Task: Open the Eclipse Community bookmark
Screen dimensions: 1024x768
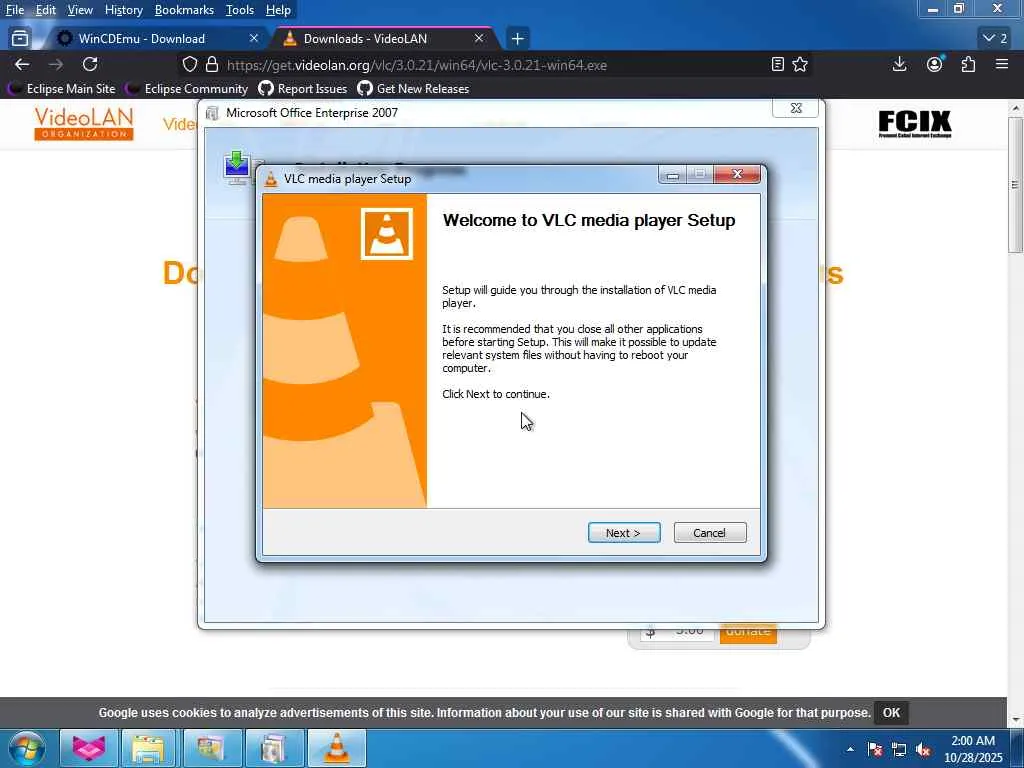Action: click(x=187, y=88)
